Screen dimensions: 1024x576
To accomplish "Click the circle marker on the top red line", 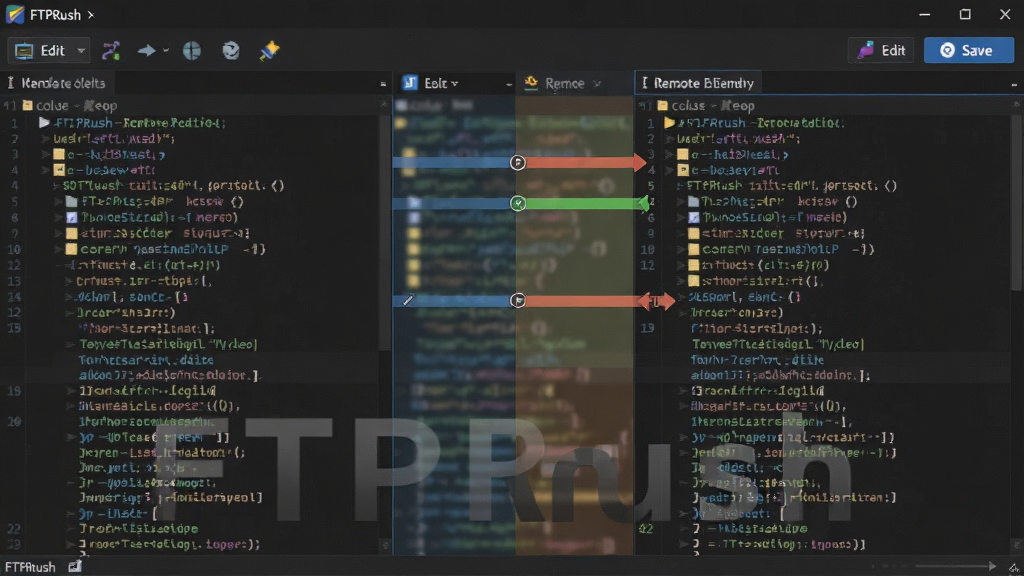I will pos(518,163).
